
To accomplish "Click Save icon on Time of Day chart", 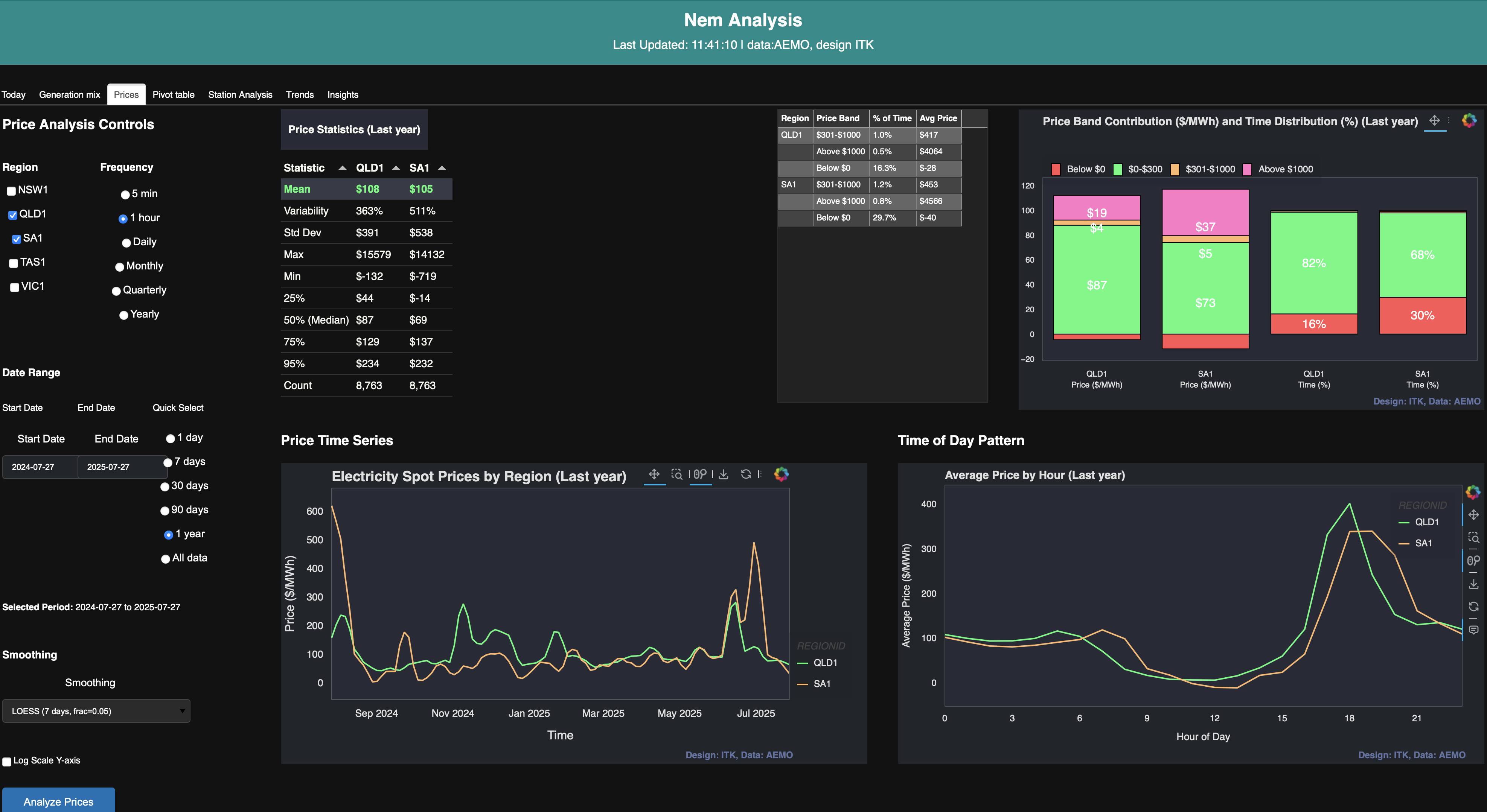I will coord(1473,584).
